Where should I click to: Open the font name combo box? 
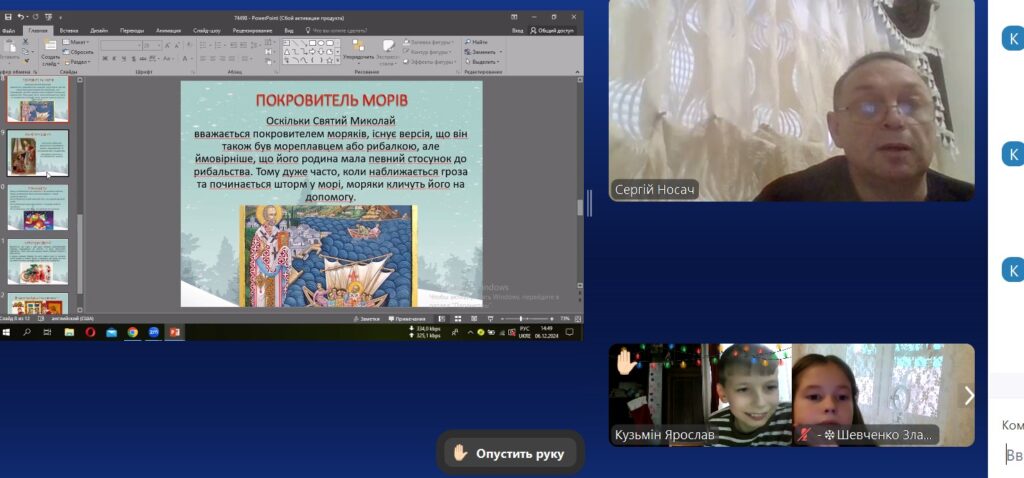click(x=121, y=46)
